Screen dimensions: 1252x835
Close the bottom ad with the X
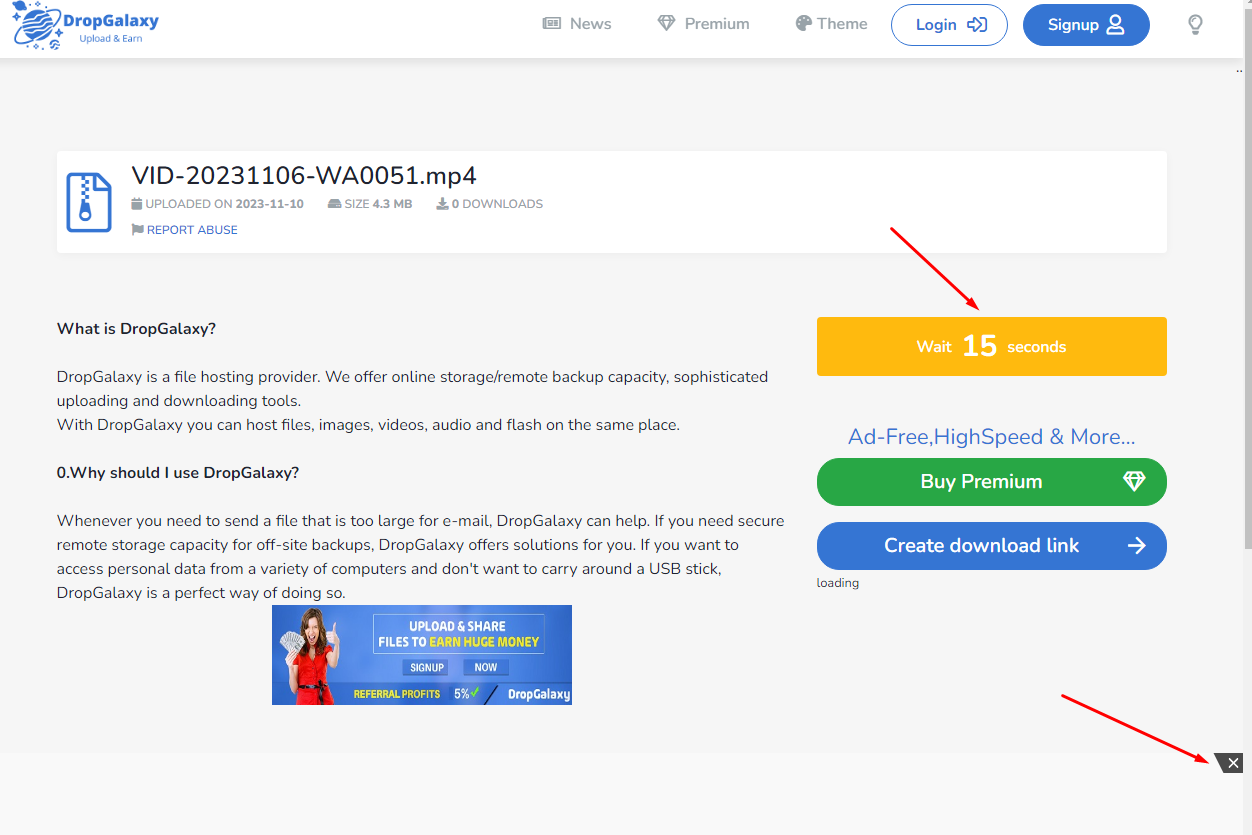click(x=1233, y=763)
